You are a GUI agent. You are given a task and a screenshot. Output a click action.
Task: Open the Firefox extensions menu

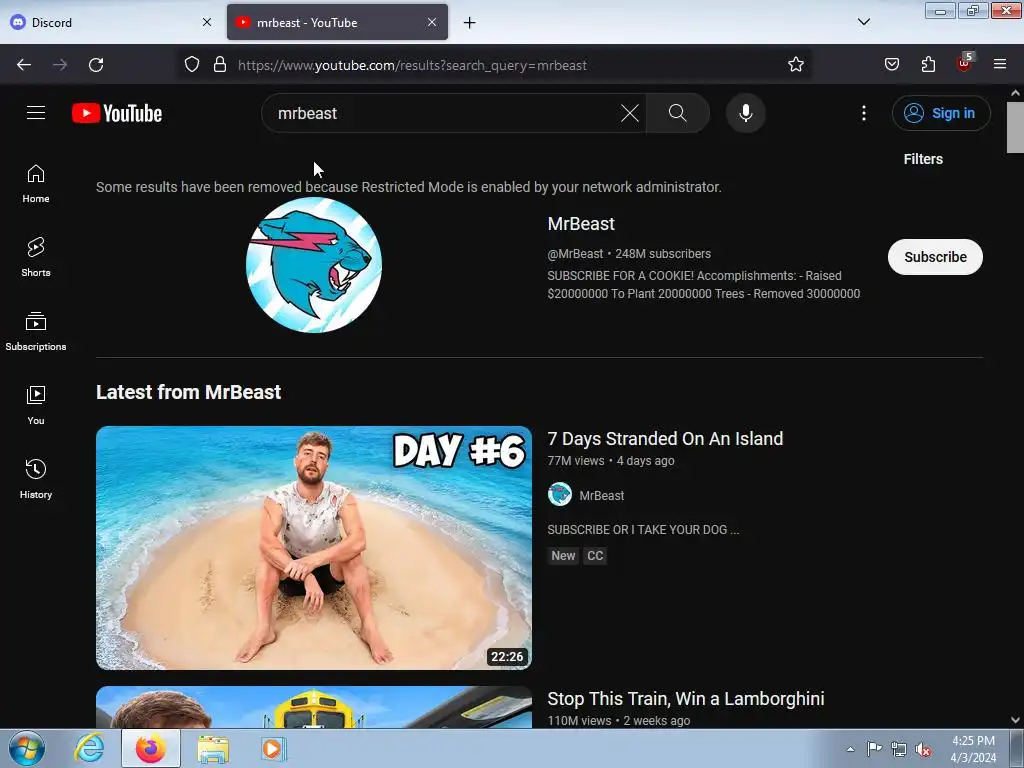(x=928, y=65)
